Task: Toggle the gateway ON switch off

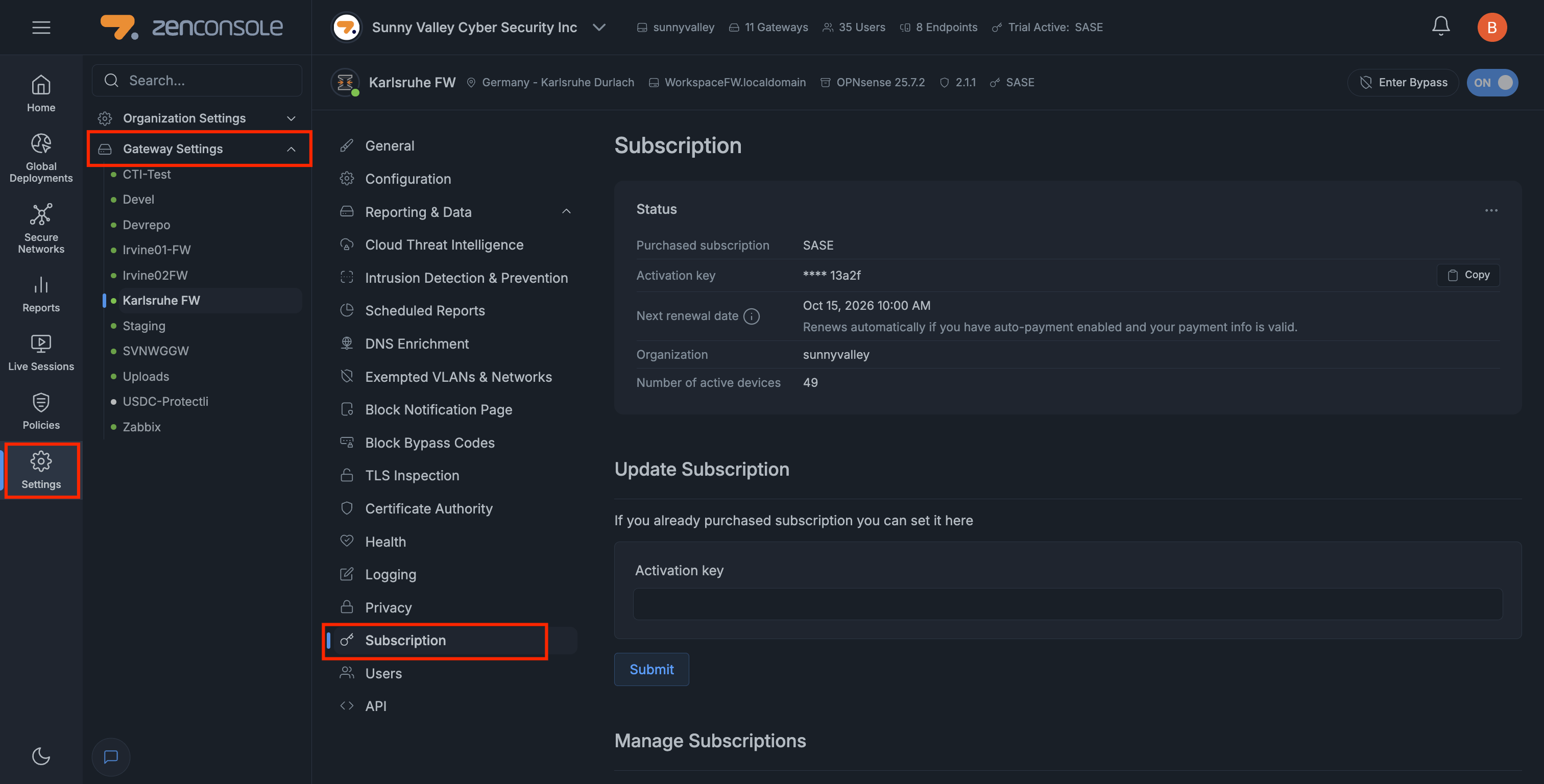Action: pos(1492,82)
